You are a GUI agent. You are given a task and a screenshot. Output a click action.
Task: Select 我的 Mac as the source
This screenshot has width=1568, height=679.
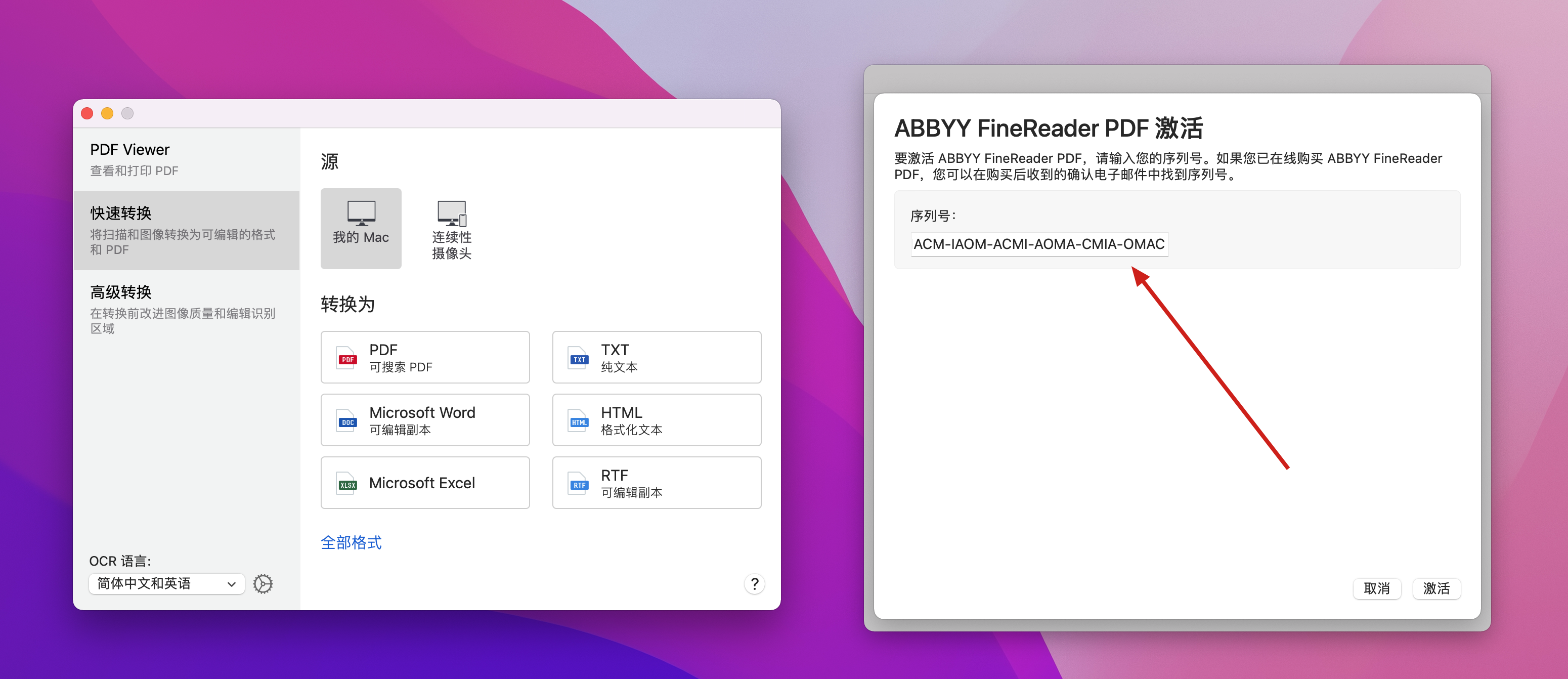click(360, 228)
